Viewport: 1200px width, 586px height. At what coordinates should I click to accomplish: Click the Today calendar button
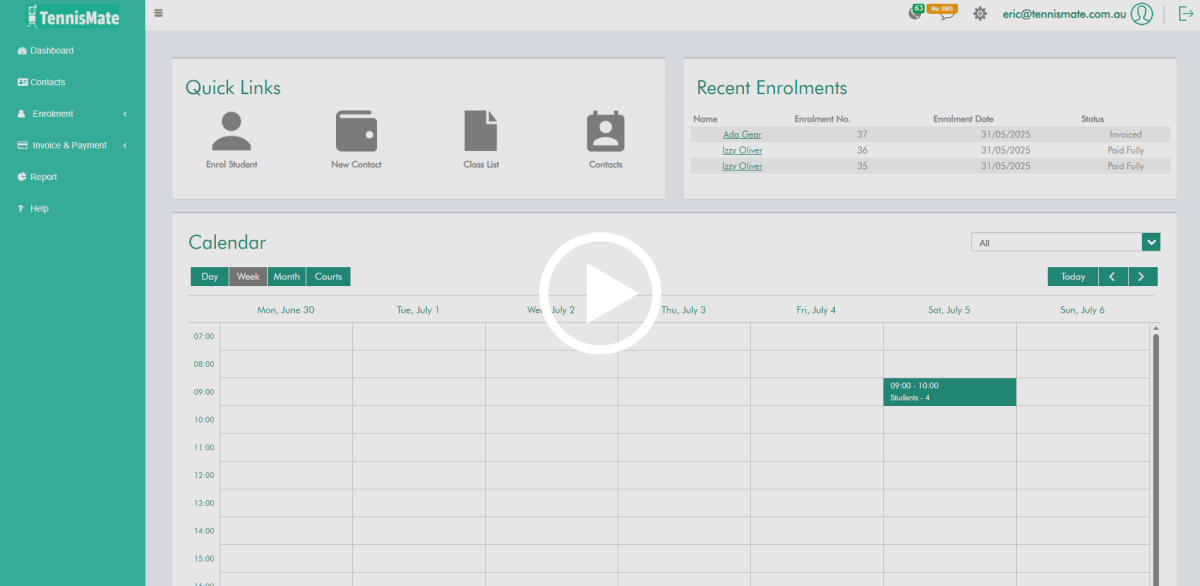1072,277
